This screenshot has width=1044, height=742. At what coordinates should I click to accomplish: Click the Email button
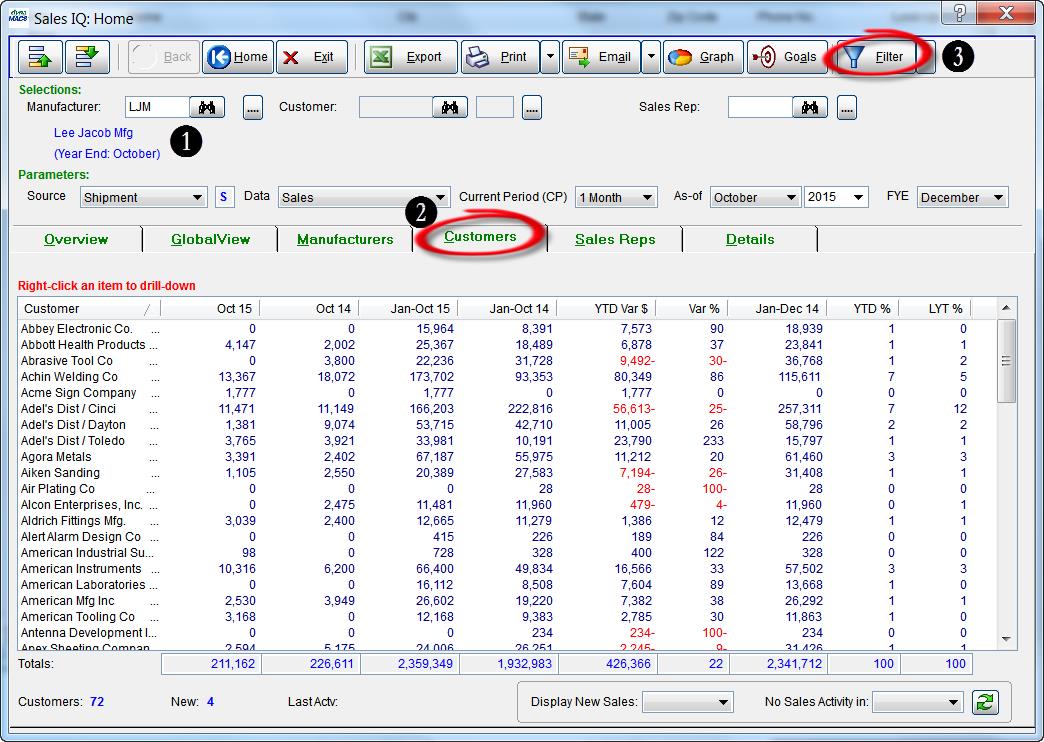coord(602,57)
